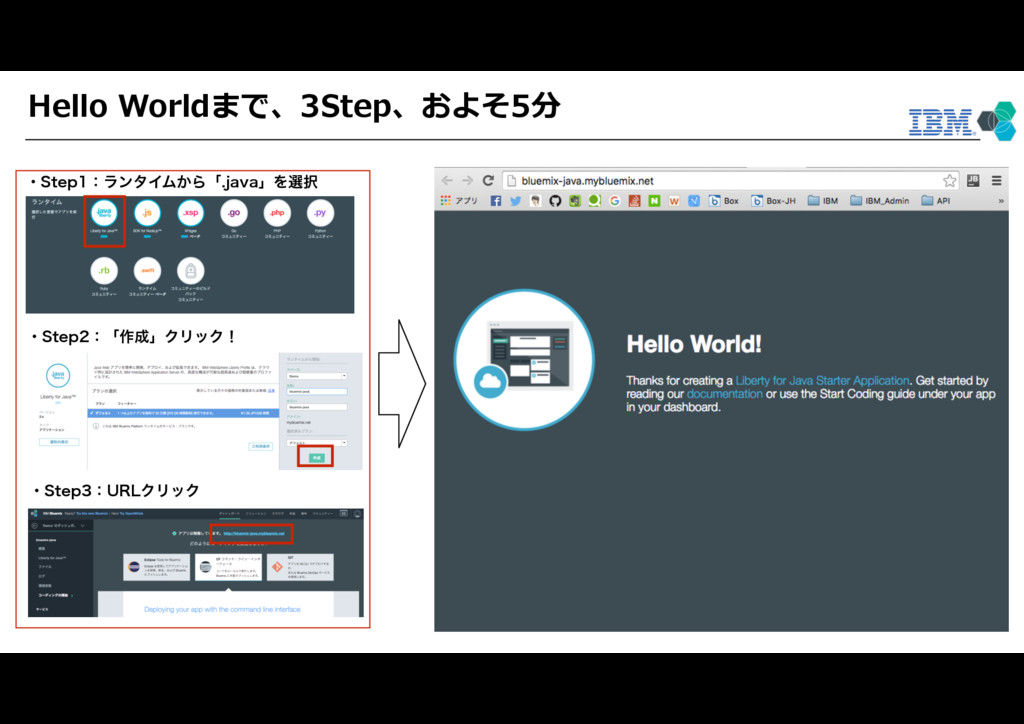Open the Box bookmark
The height and width of the screenshot is (724, 1024).
(724, 200)
